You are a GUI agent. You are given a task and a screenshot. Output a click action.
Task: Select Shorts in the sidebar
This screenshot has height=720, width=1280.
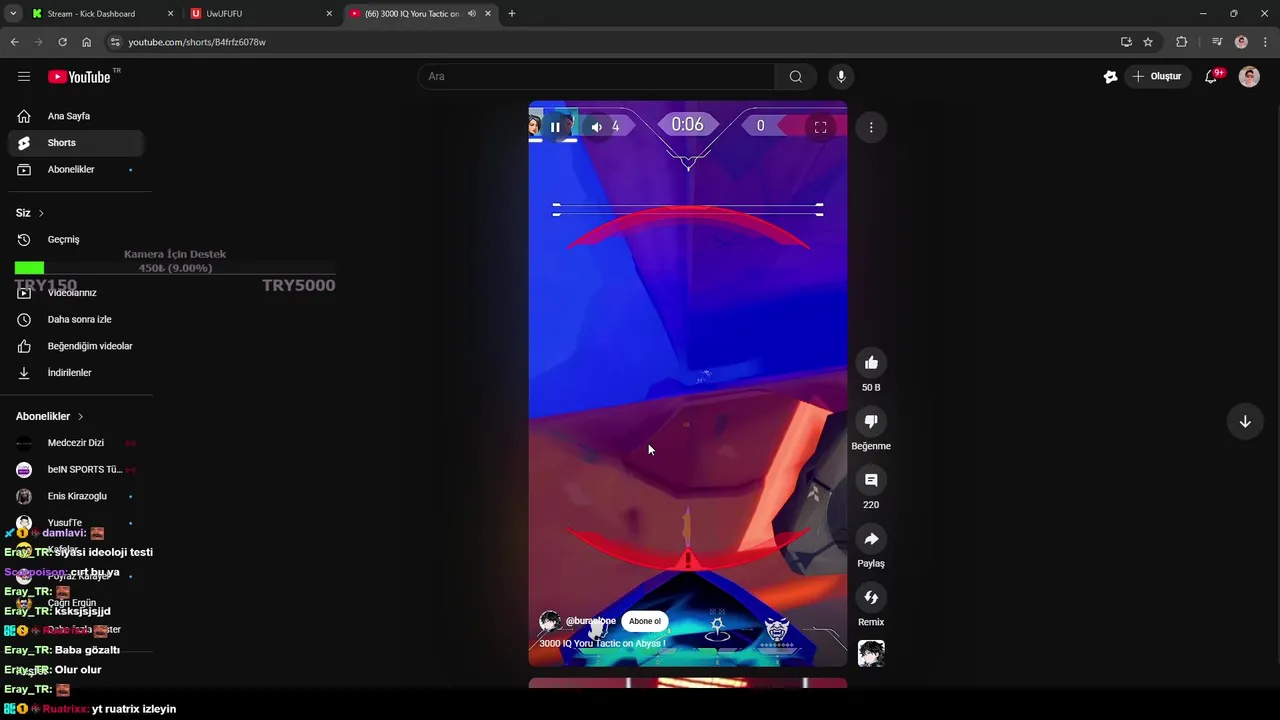(x=76, y=143)
